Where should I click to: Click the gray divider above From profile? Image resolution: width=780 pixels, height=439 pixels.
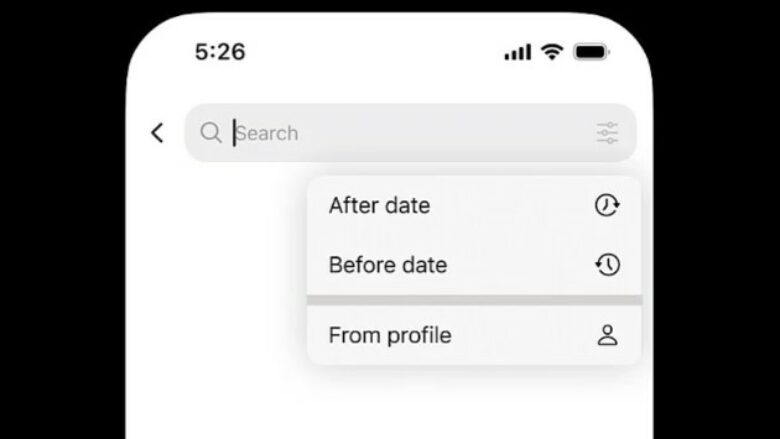[474, 300]
